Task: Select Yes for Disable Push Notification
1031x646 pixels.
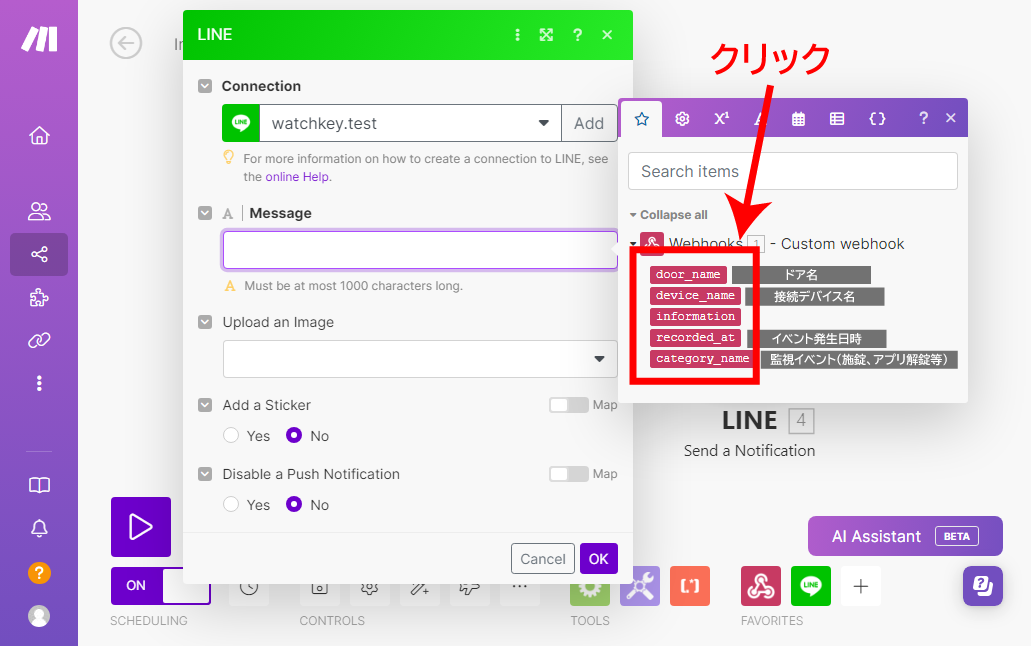Action: (231, 504)
